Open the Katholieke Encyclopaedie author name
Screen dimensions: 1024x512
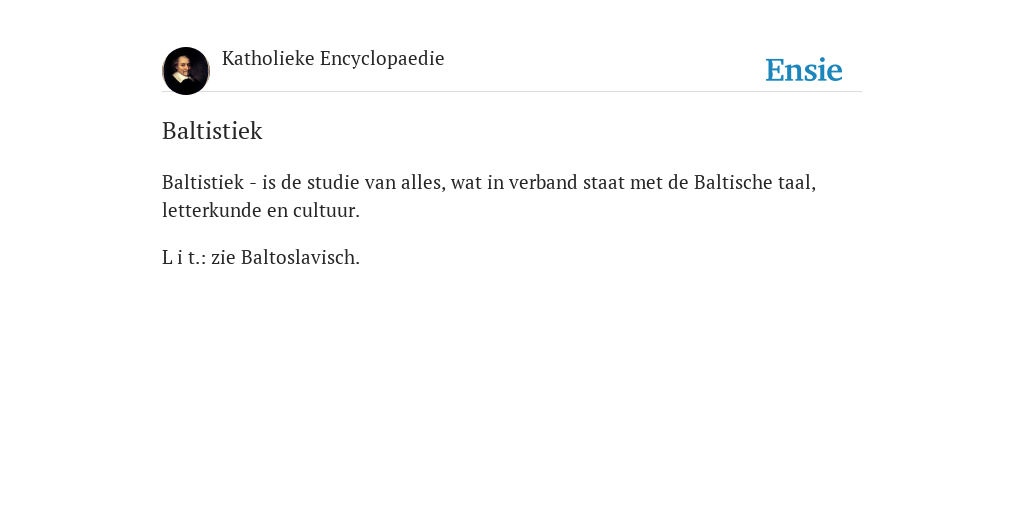pyautogui.click(x=333, y=59)
